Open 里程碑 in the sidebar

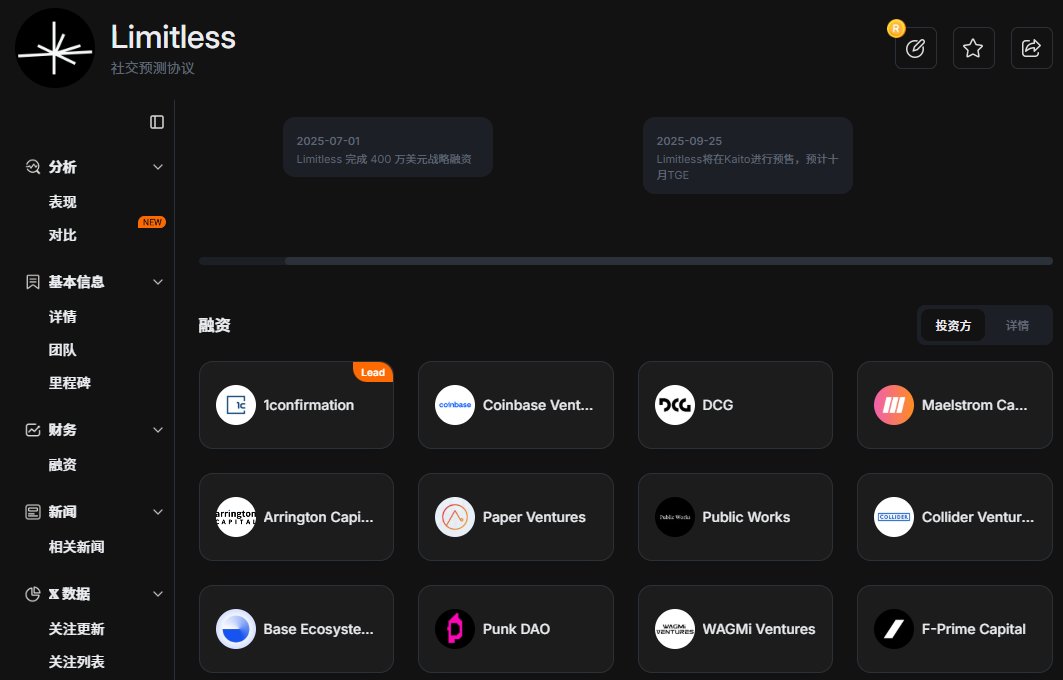pyautogui.click(x=70, y=383)
